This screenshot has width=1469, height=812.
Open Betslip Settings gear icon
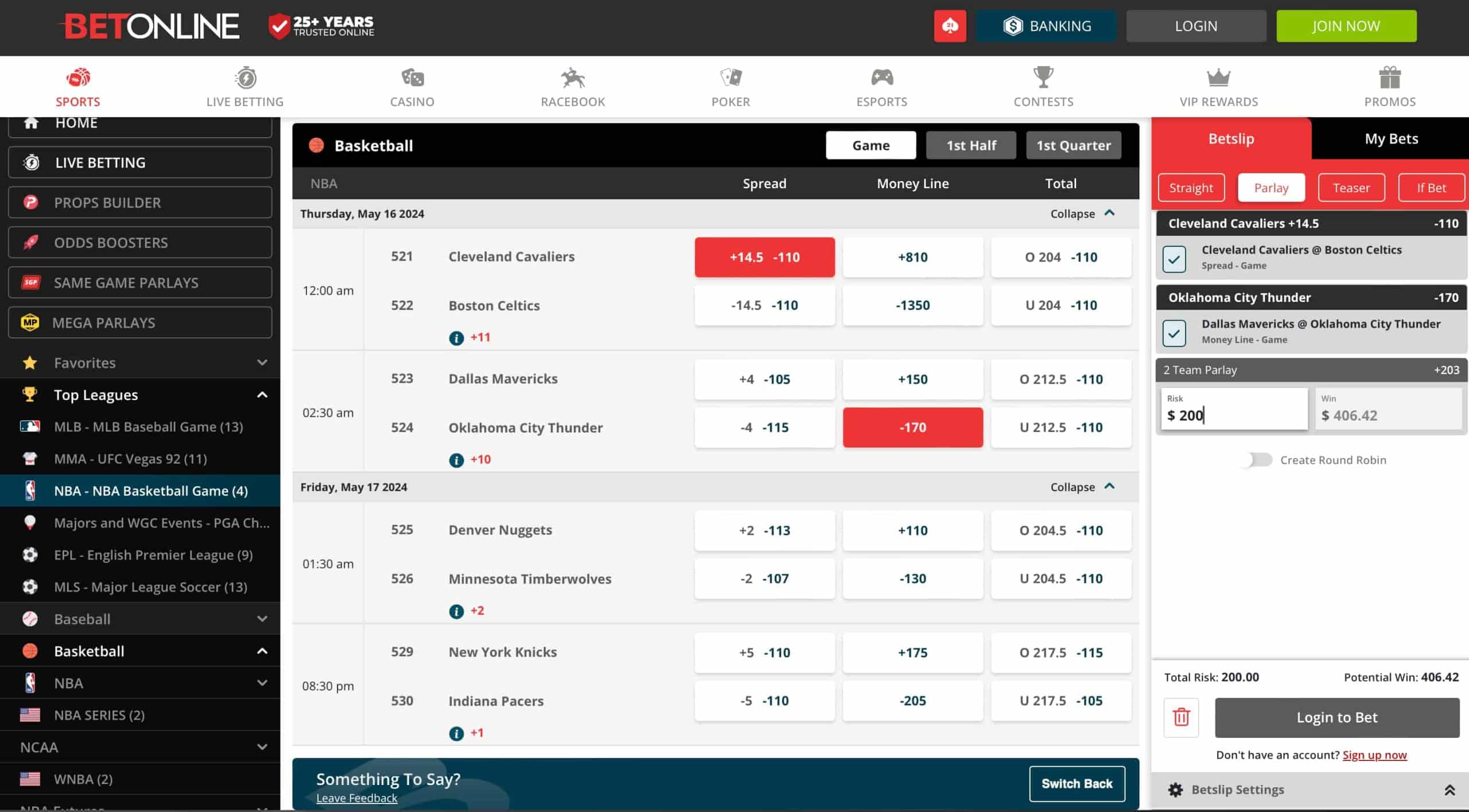coord(1175,790)
